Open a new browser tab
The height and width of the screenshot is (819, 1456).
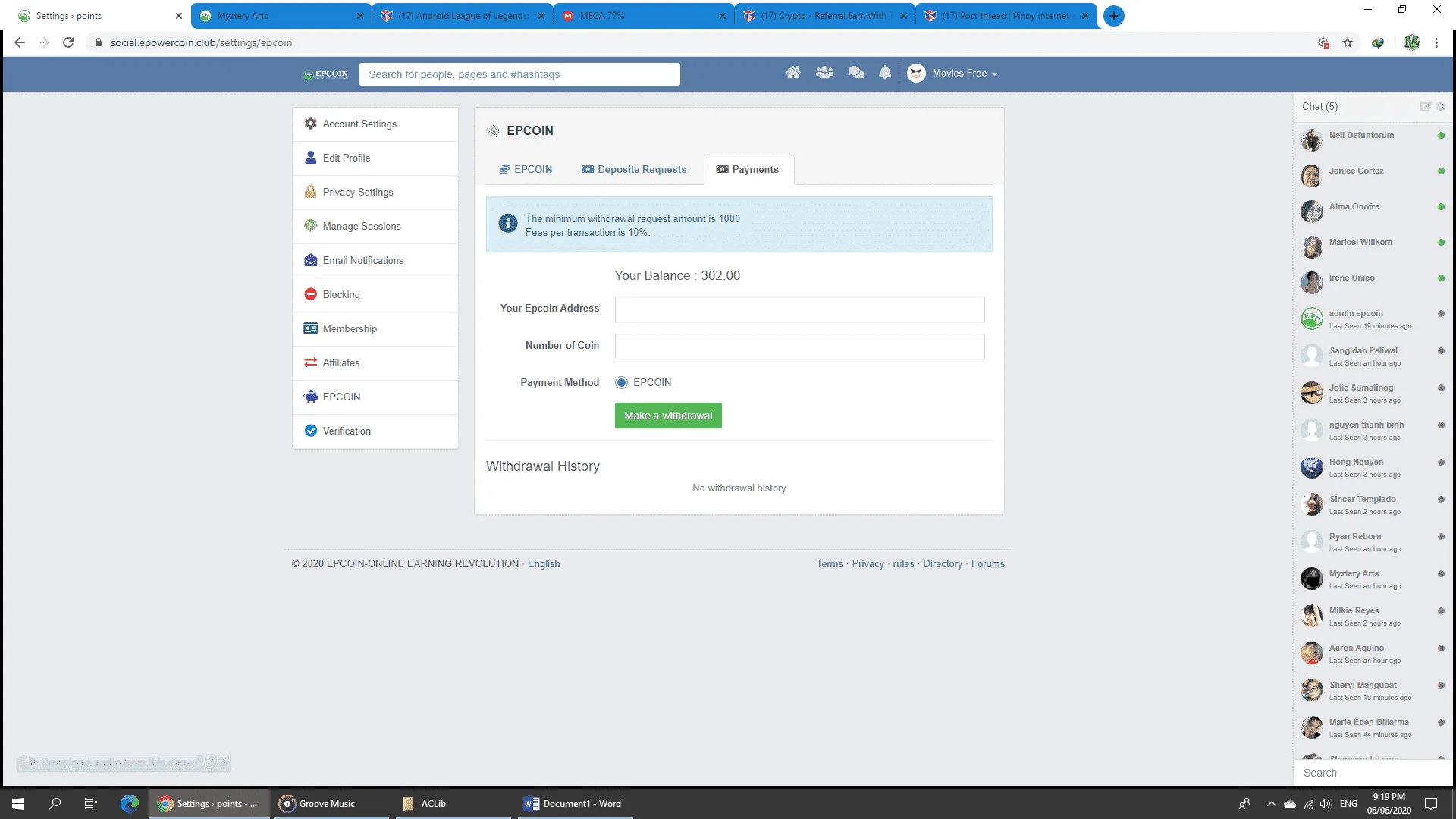click(1113, 16)
